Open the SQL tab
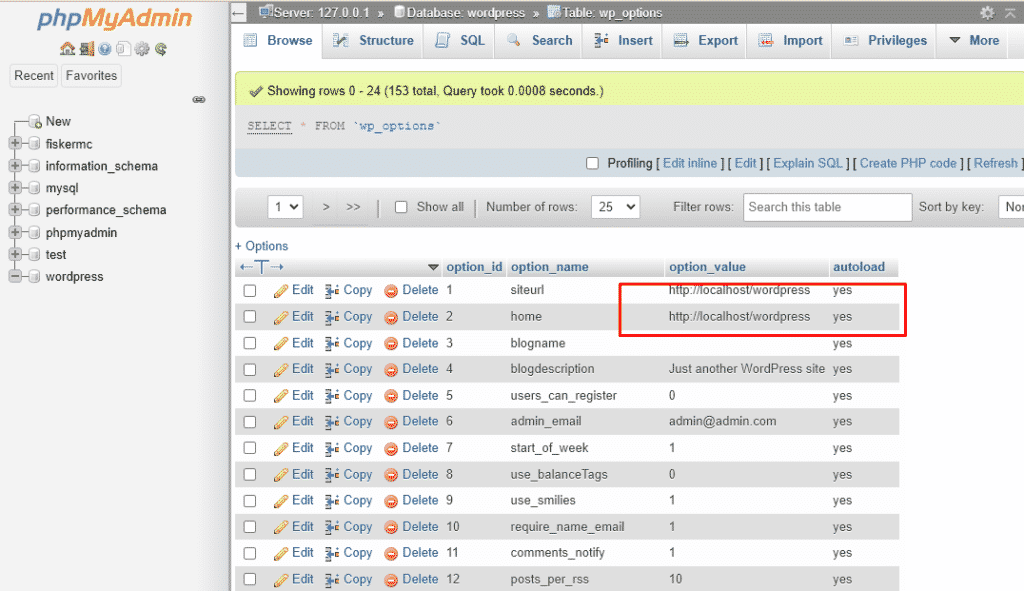Viewport: 1024px width, 591px height. coord(460,40)
